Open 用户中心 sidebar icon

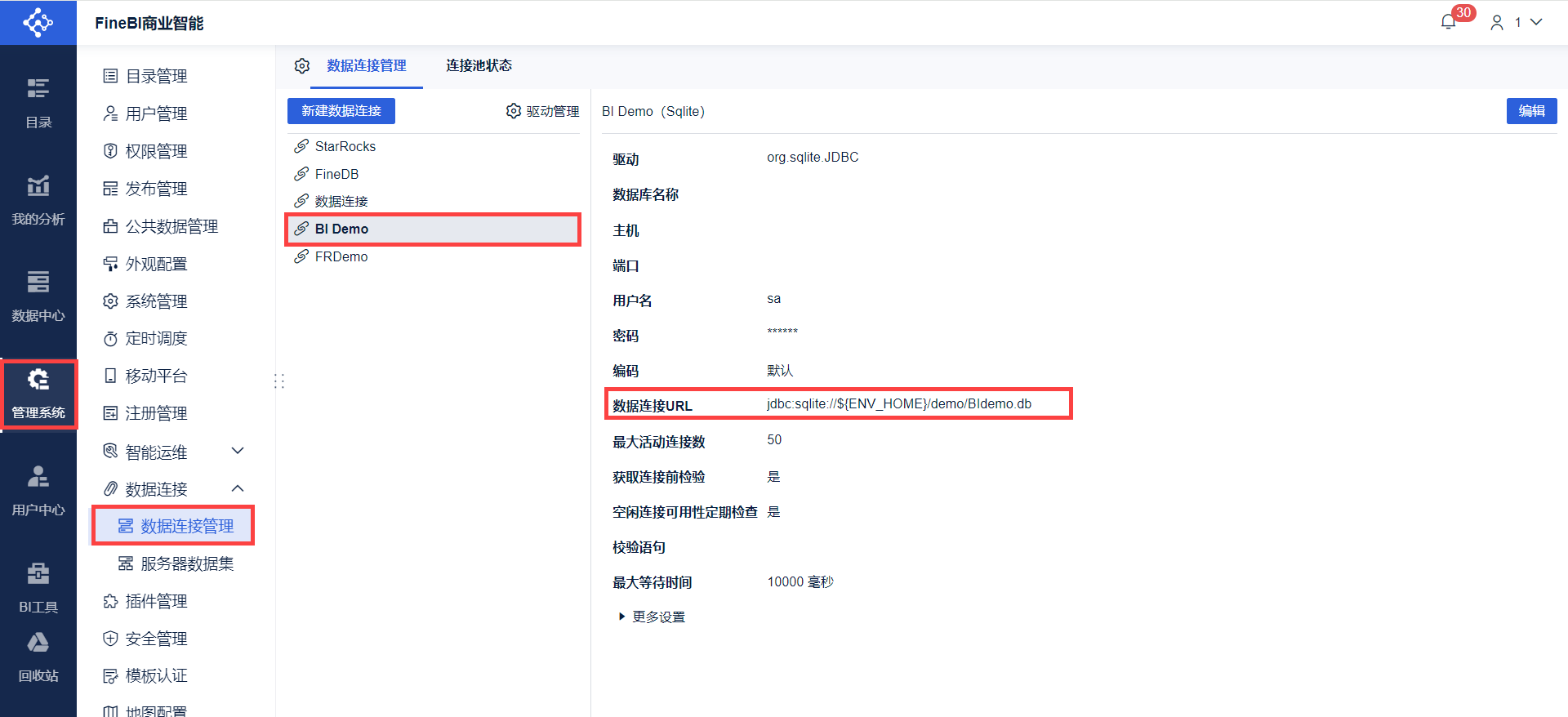(38, 491)
